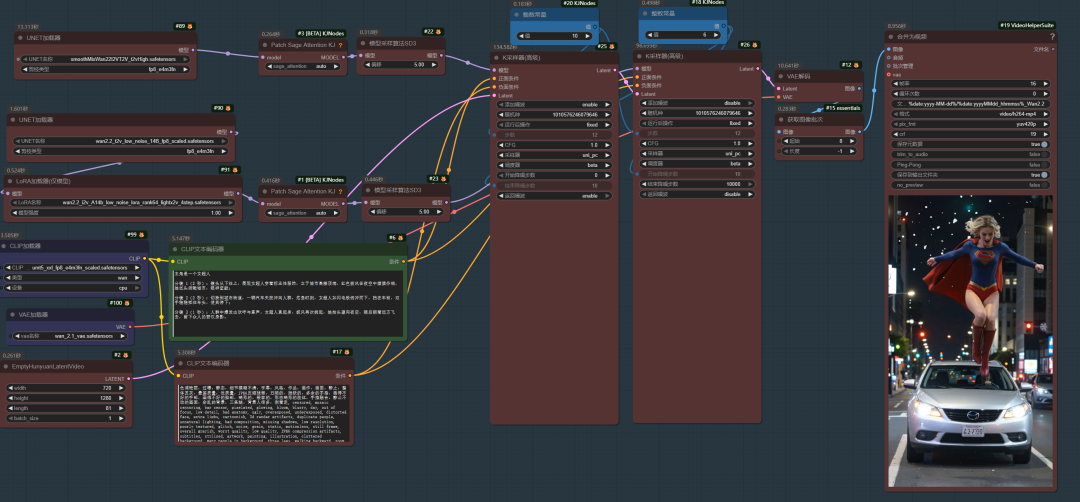Increase the width value with right arrow
The image size is (1080, 502).
pyautogui.click(x=126, y=389)
